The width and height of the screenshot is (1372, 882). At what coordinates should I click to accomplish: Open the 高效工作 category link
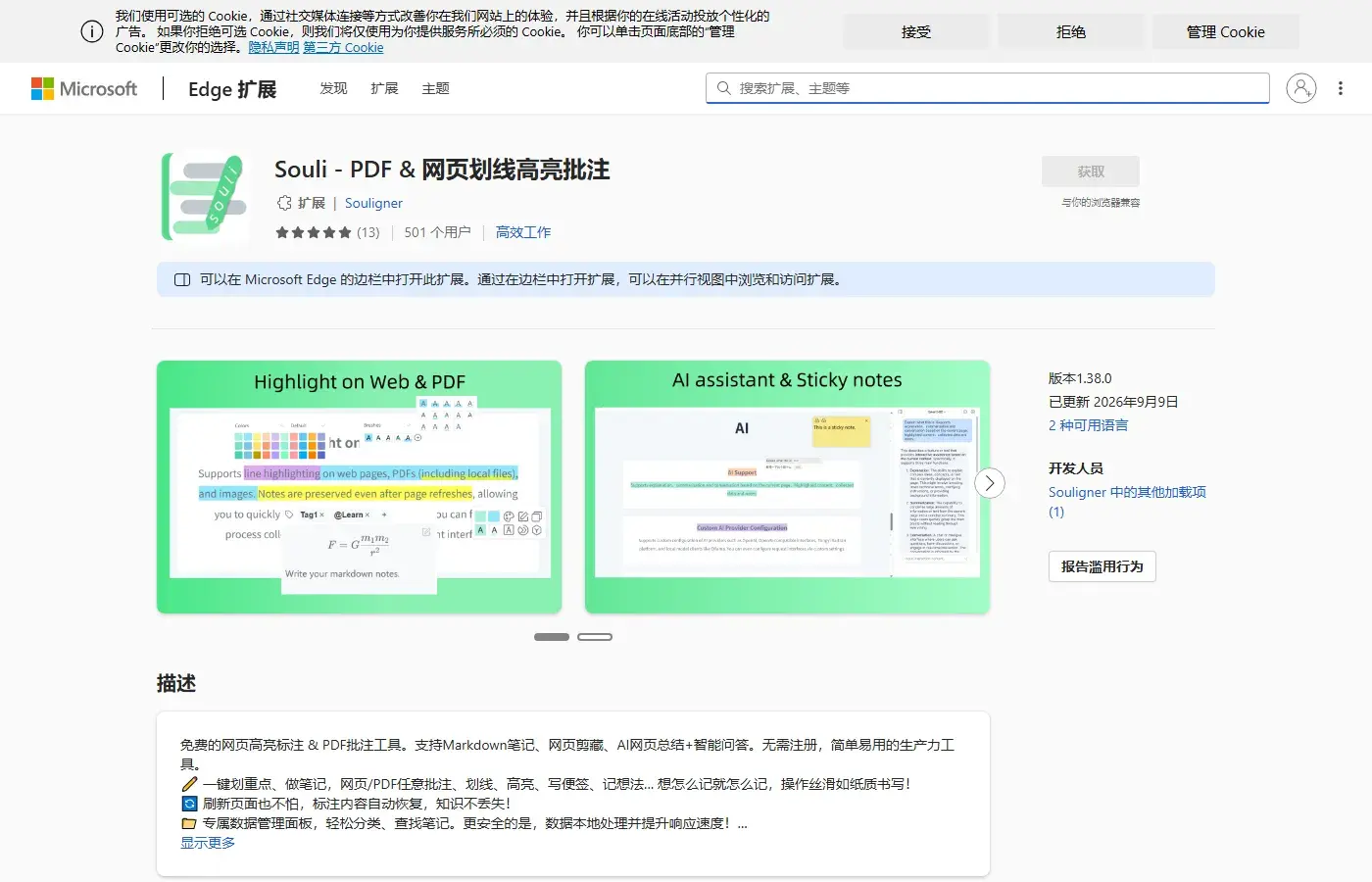(523, 232)
